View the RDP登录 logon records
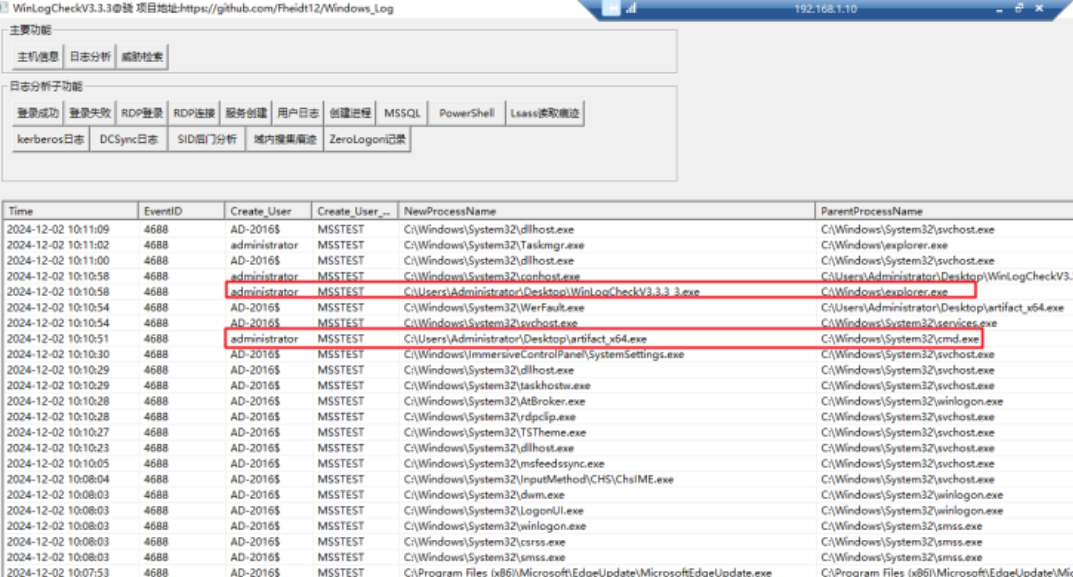Image resolution: width=1073 pixels, height=577 pixels. click(142, 113)
